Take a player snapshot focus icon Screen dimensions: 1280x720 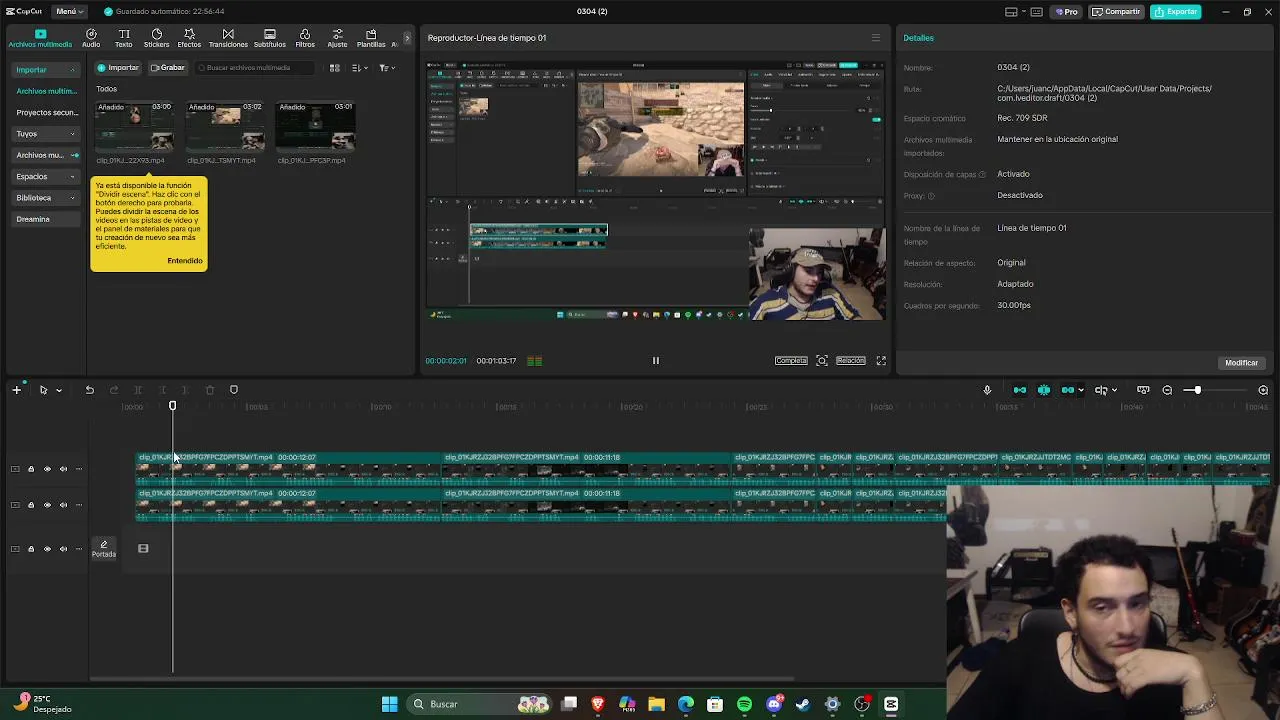tap(822, 361)
